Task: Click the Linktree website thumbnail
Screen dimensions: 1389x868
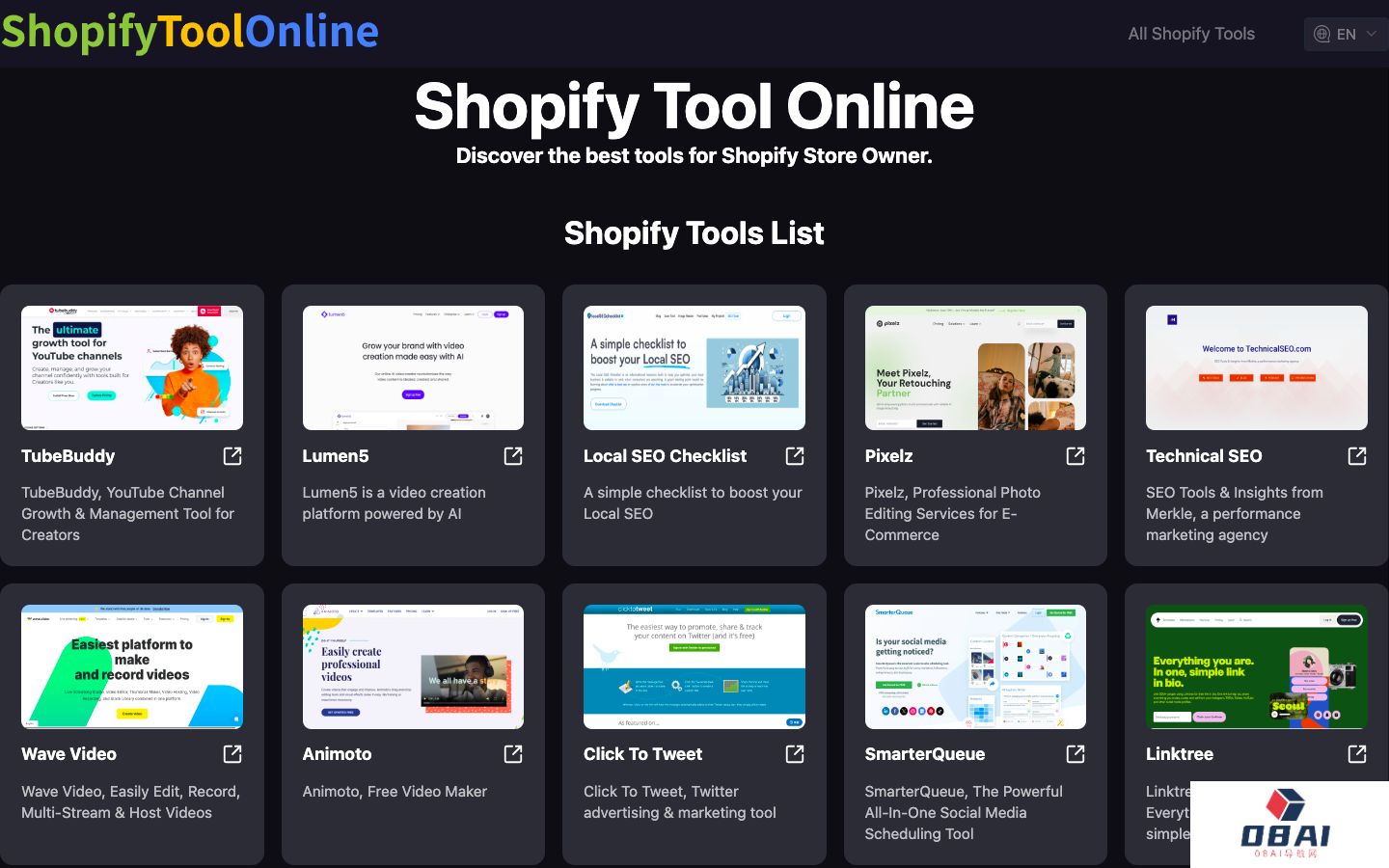Action: click(x=1257, y=666)
